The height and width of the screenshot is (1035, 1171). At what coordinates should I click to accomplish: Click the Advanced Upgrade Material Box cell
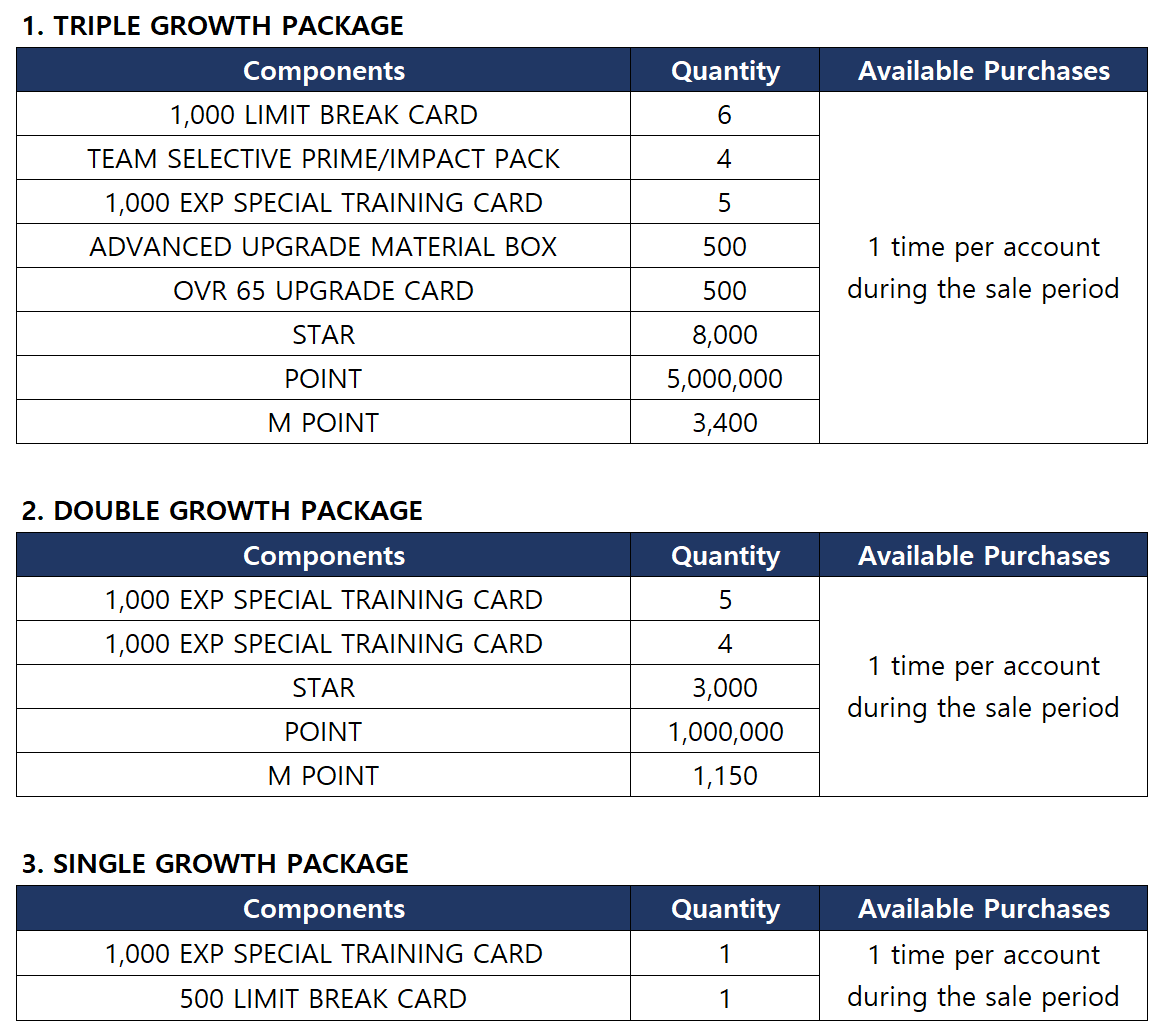(323, 247)
